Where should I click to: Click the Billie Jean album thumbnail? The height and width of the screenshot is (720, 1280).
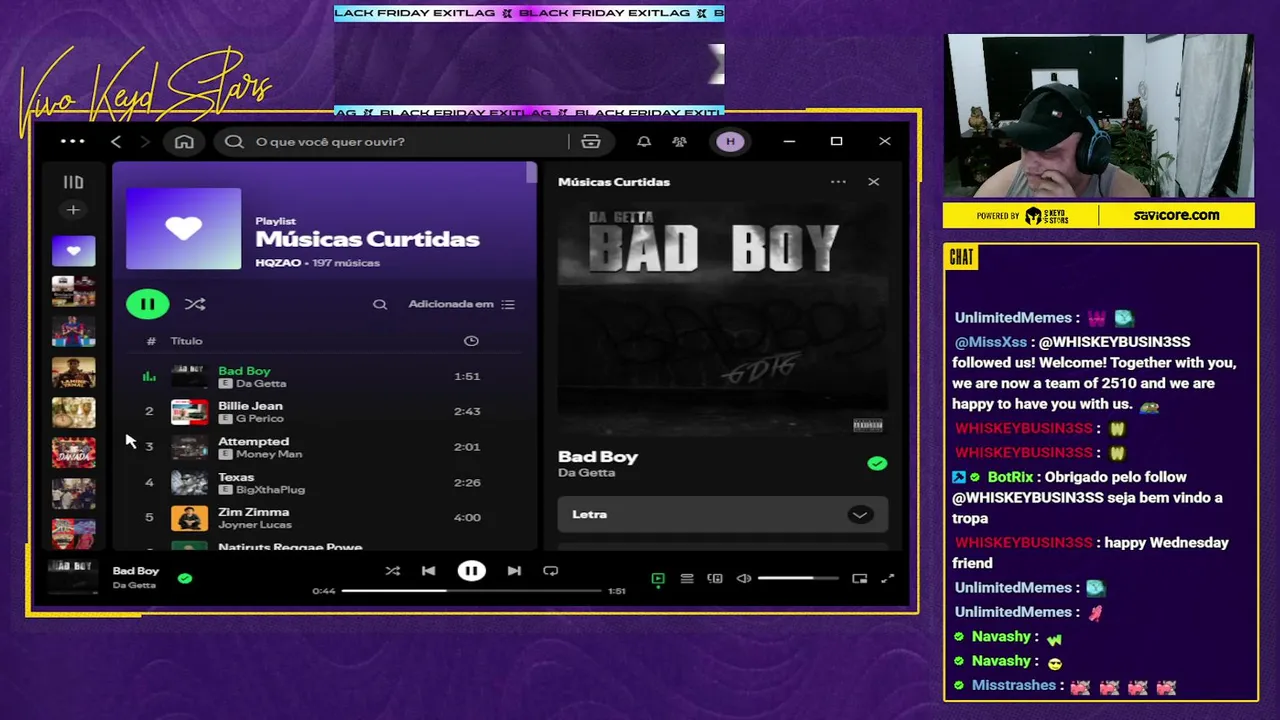pyautogui.click(x=189, y=412)
